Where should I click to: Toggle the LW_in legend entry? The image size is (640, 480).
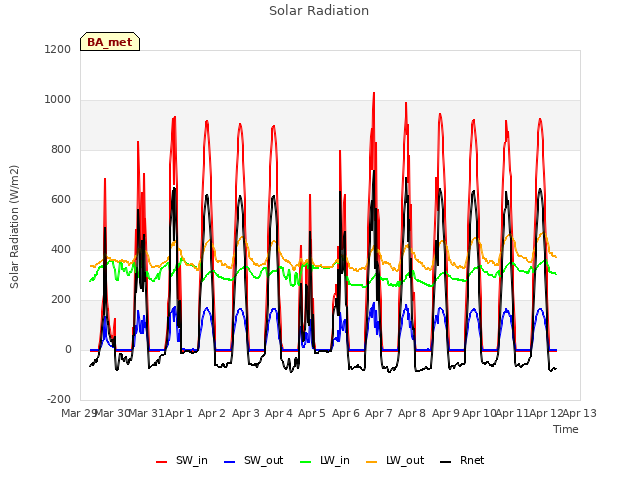[325, 461]
